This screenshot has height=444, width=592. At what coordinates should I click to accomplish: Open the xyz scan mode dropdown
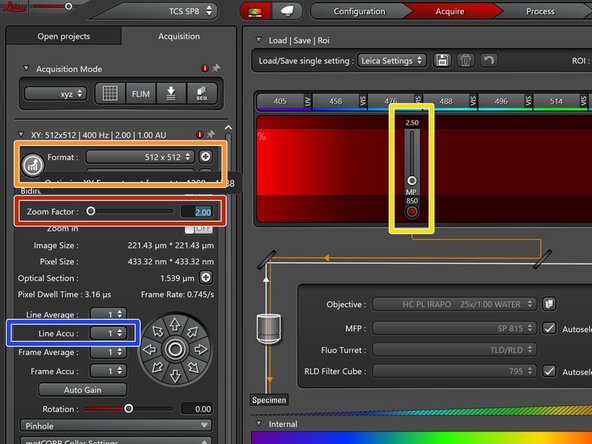[56, 94]
